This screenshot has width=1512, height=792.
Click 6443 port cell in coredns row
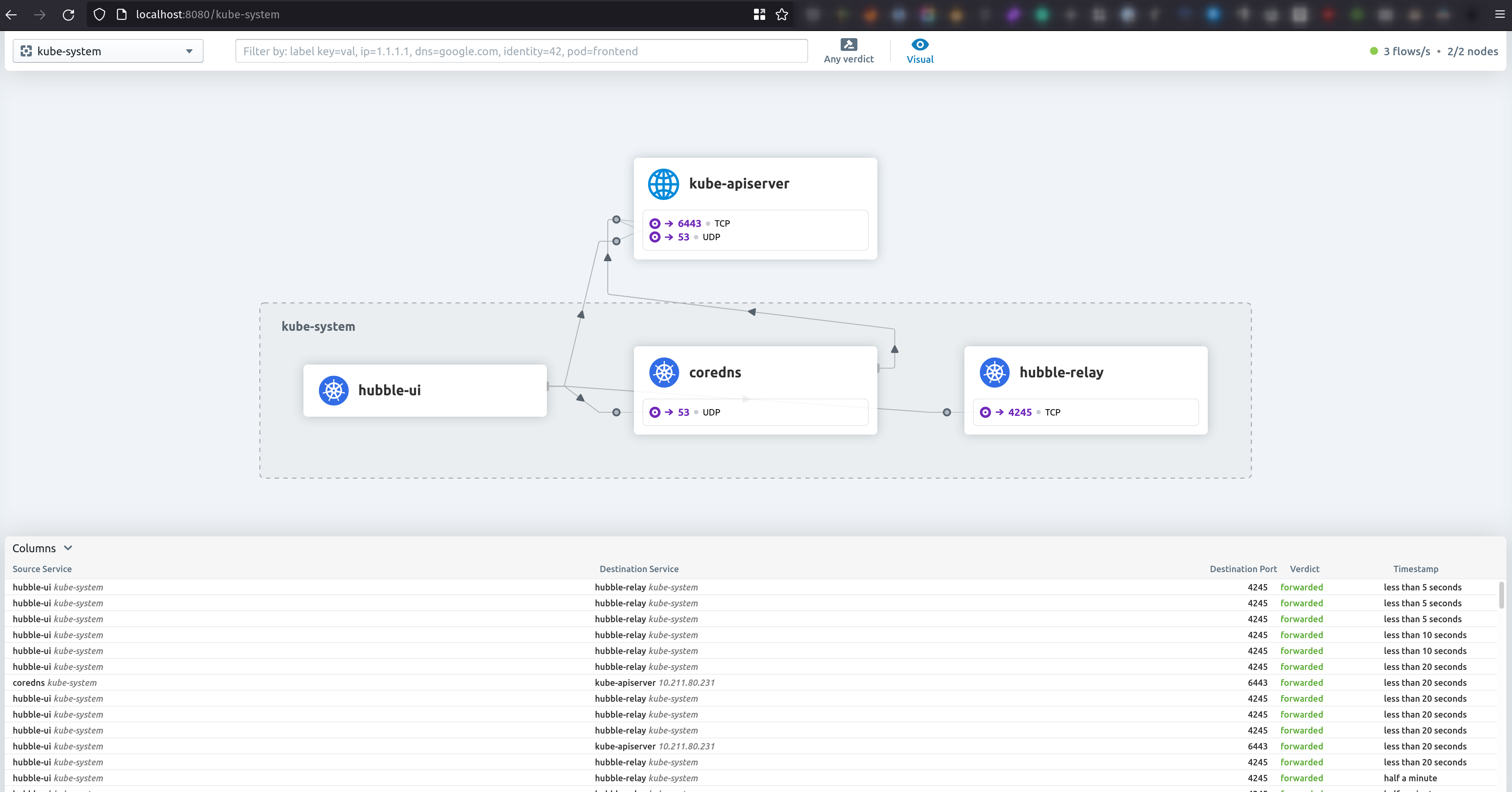pos(1257,683)
